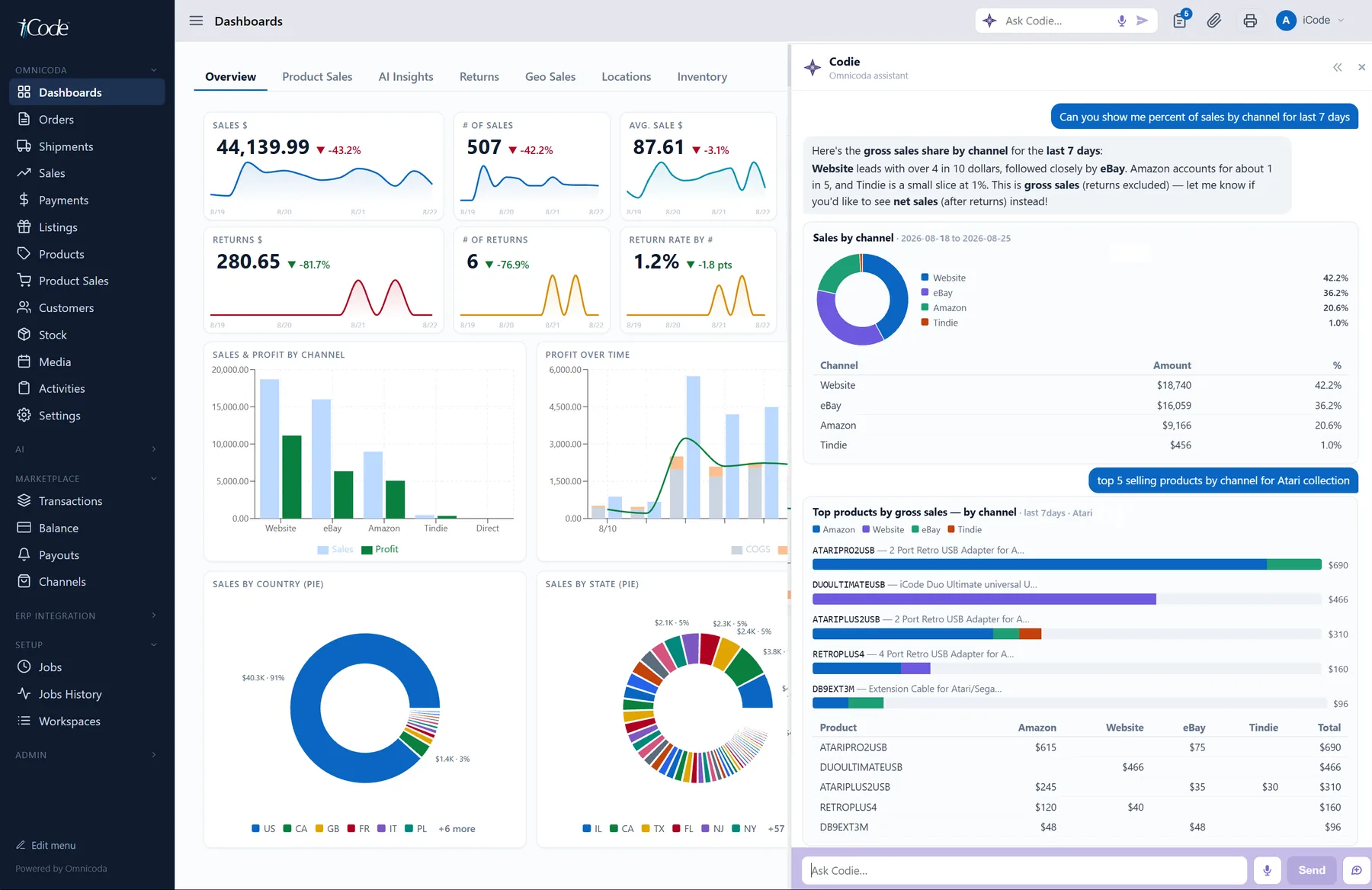Viewport: 1372px width, 890px height.
Task: Toggle NY in Sales by State legend
Action: pos(745,829)
